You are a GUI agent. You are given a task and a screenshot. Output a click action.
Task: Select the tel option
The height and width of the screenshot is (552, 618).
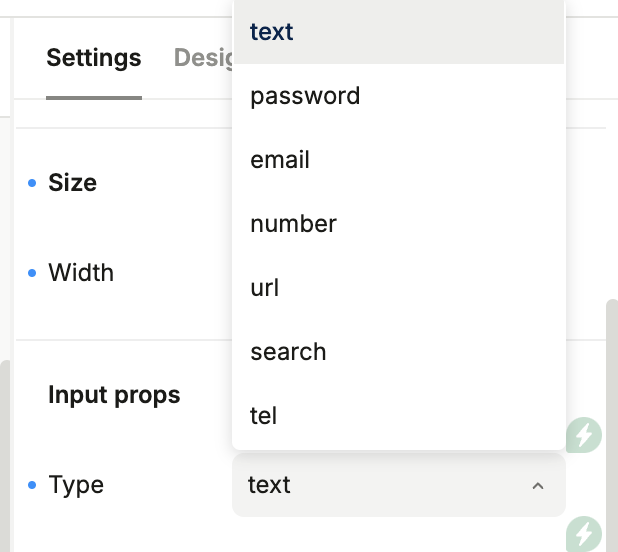pyautogui.click(x=263, y=416)
